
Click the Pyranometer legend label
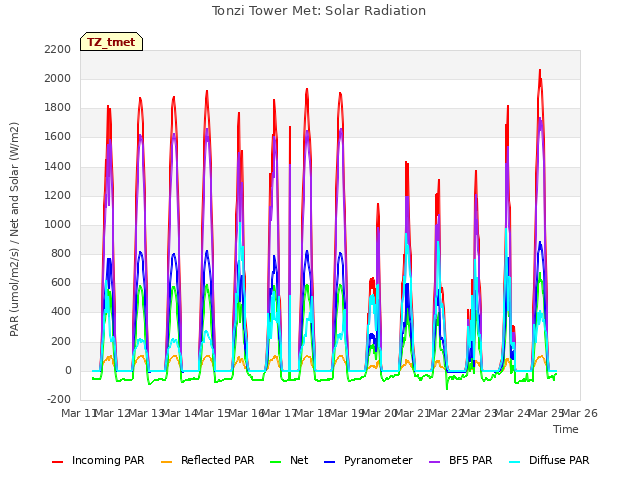378,460
